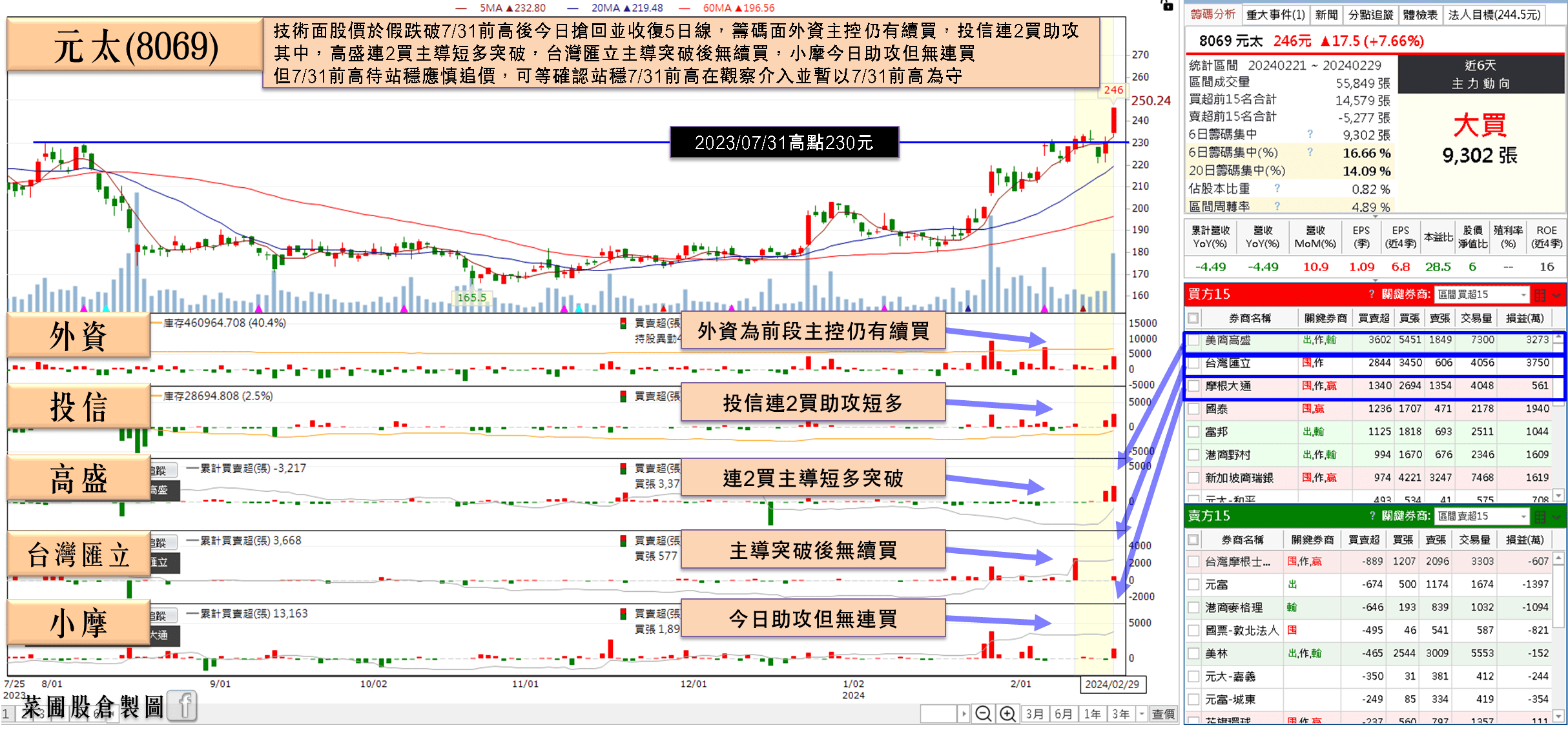The image size is (1568, 741).
Task: Expand the chart period dropdown after 3年
Action: coord(1142,714)
